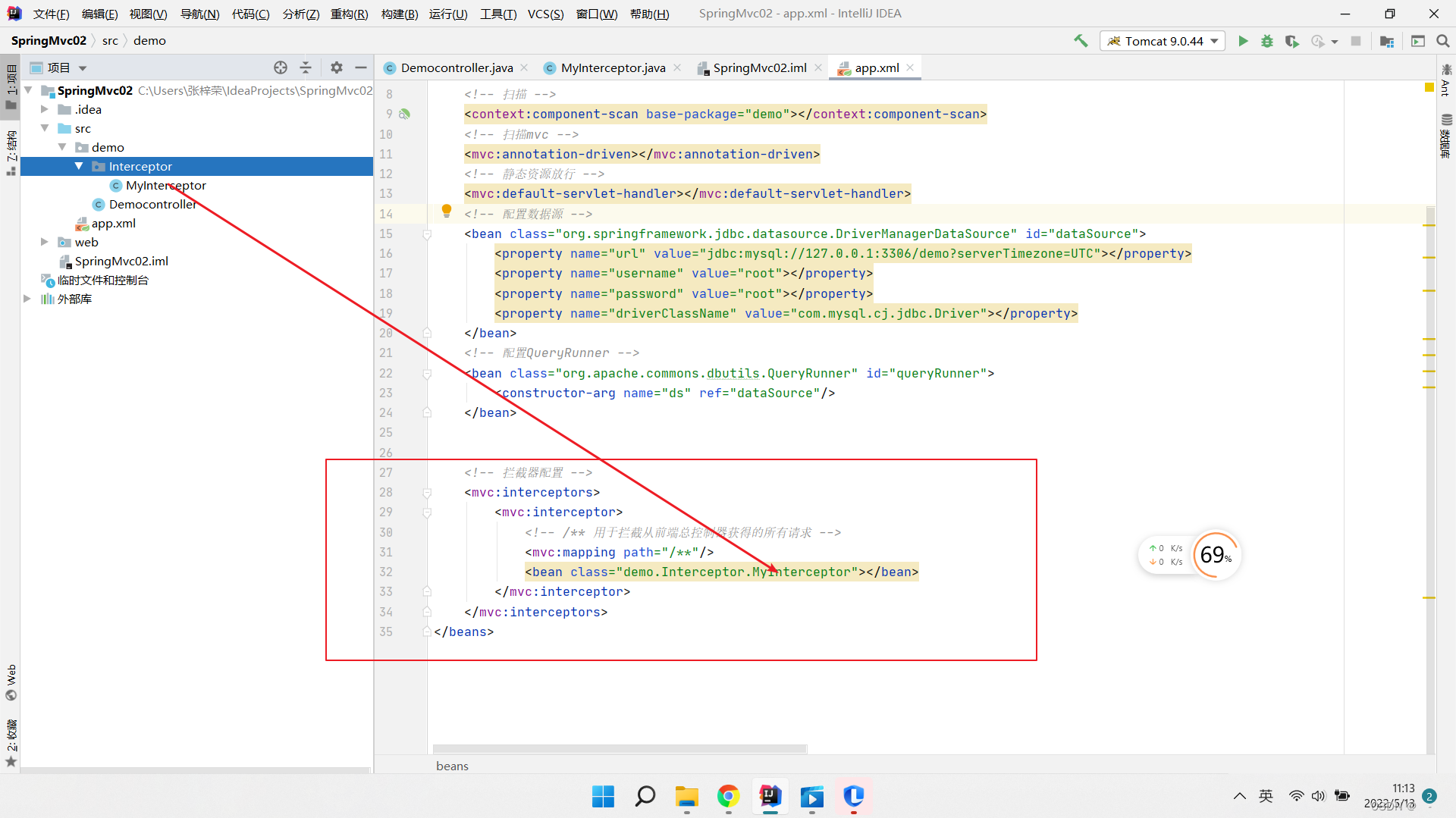1456x818 pixels.
Task: Open Google Chrome from the taskbar
Action: coord(729,796)
